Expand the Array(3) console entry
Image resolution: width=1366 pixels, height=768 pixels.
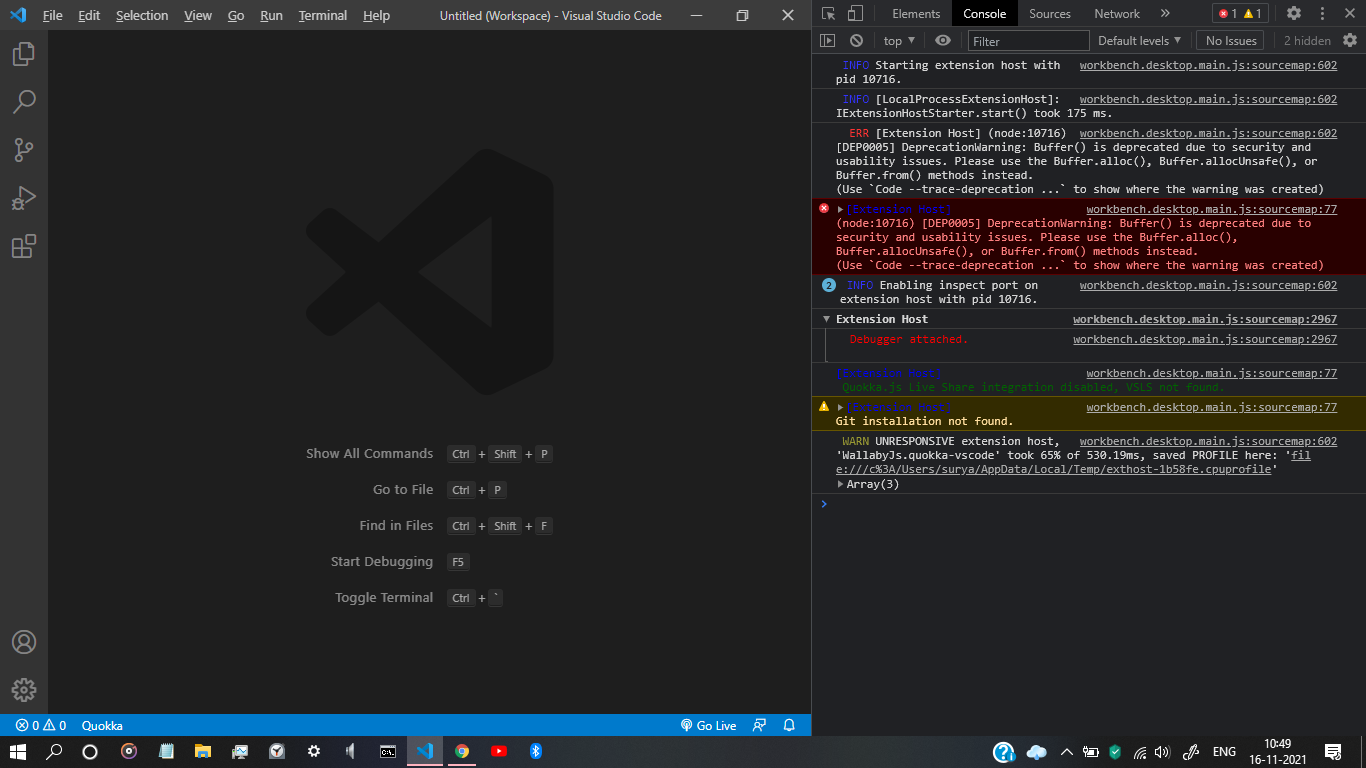click(840, 483)
